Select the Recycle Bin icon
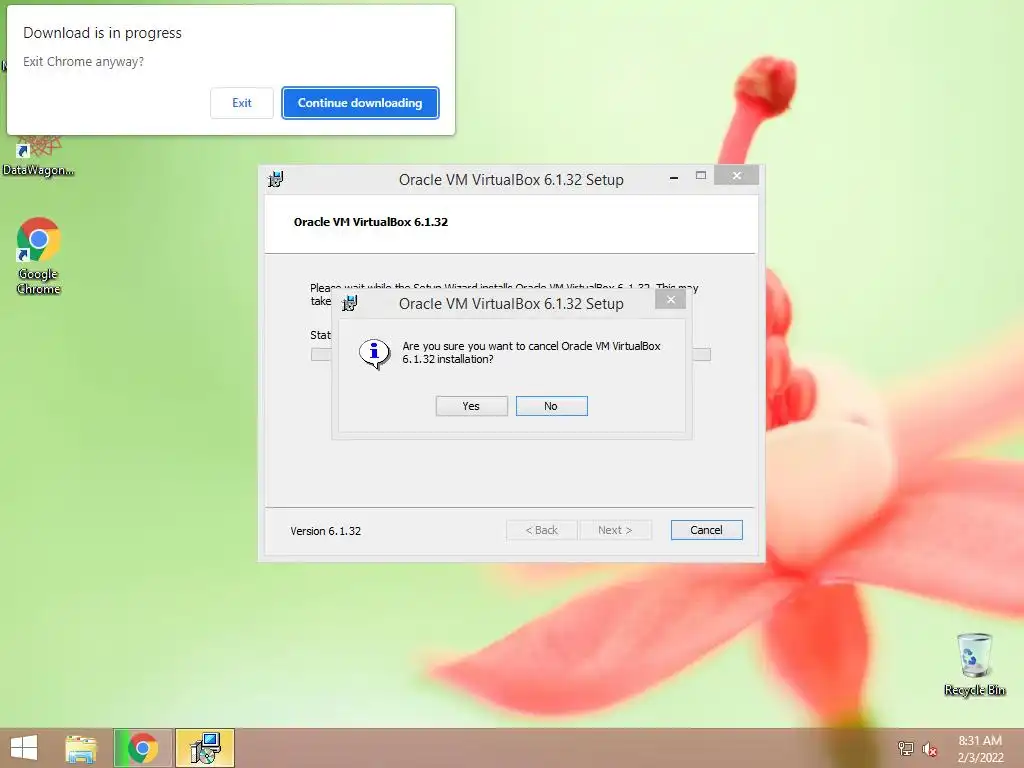The image size is (1024, 768). 974,665
